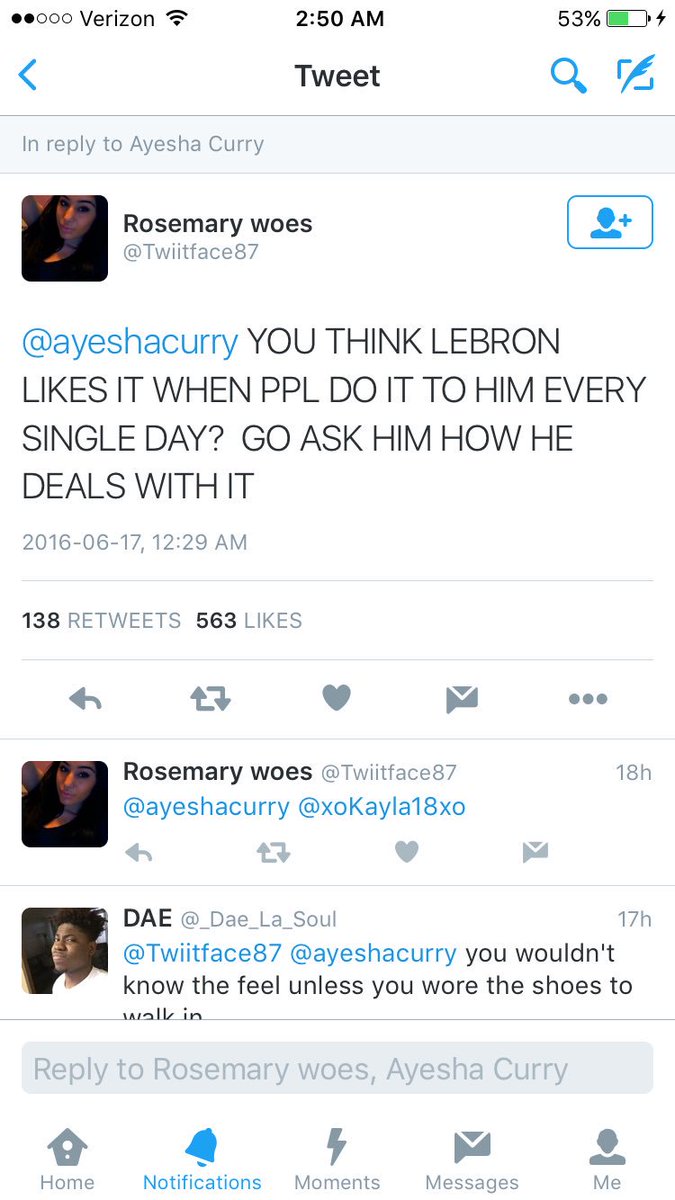The height and width of the screenshot is (1200, 675).
Task: Tap the Reply to Rosemary woes field
Action: [337, 1068]
